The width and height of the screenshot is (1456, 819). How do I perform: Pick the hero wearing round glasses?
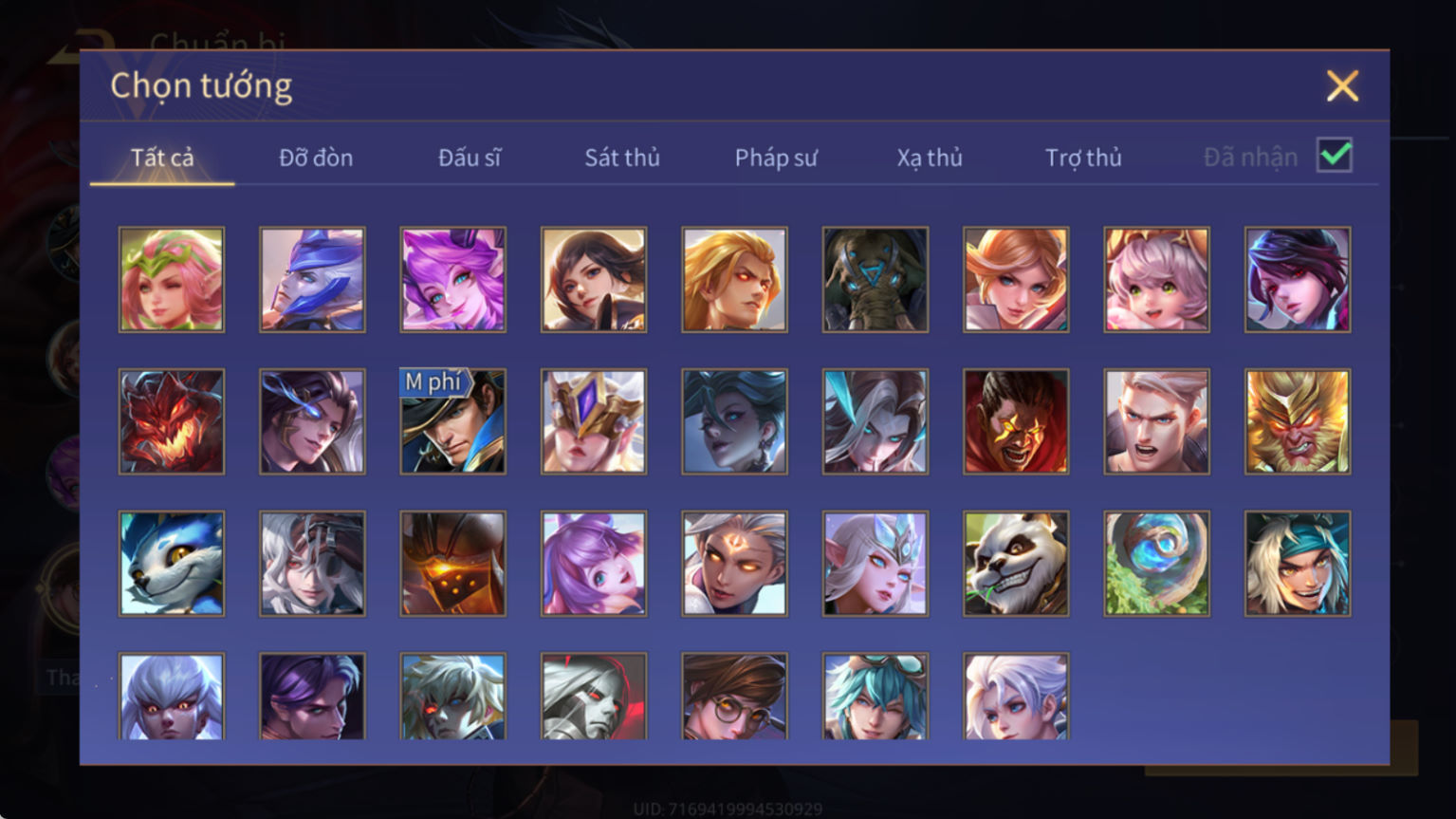[734, 697]
